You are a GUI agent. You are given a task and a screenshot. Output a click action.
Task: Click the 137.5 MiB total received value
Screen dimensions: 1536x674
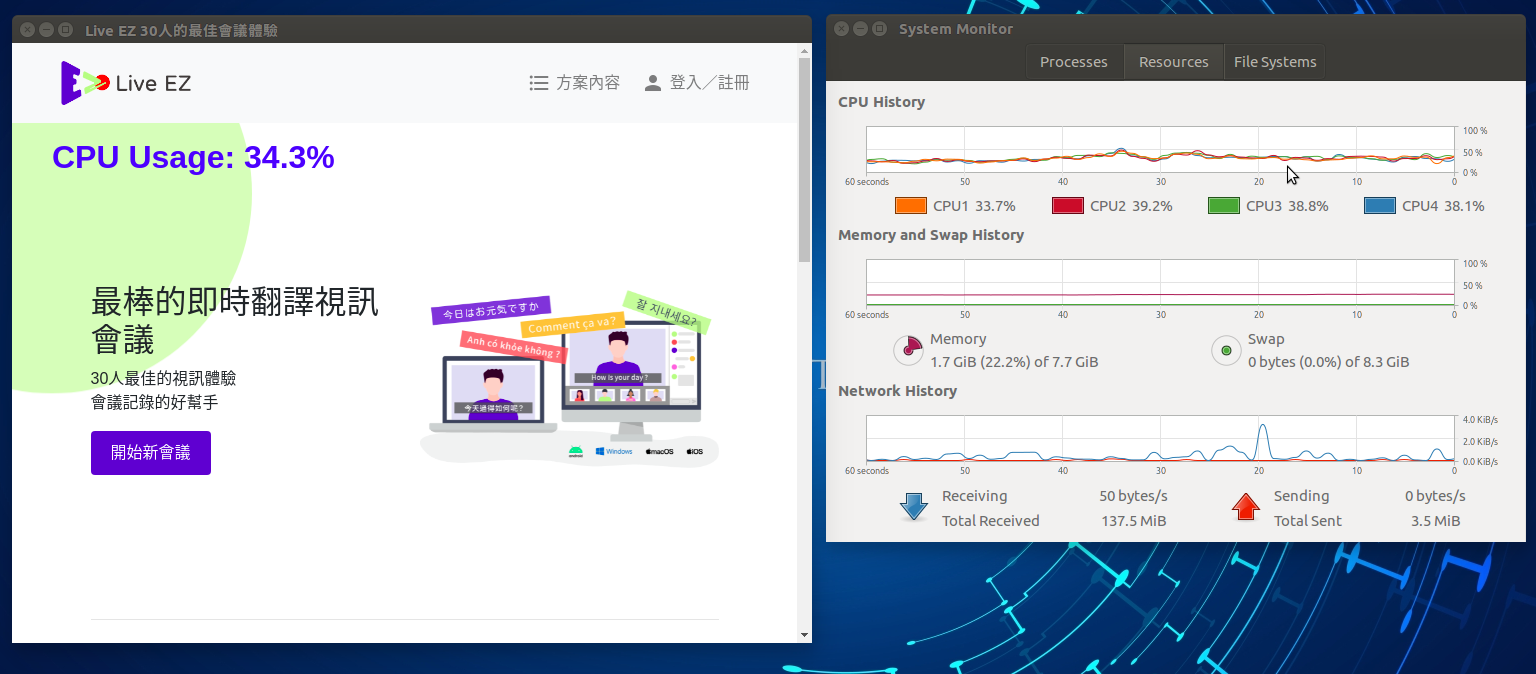[1134, 521]
